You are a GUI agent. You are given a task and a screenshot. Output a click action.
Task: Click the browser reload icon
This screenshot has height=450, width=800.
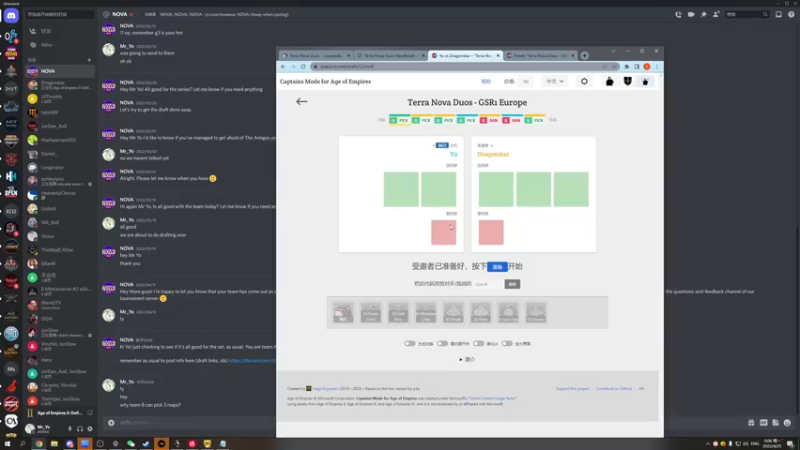click(x=303, y=66)
